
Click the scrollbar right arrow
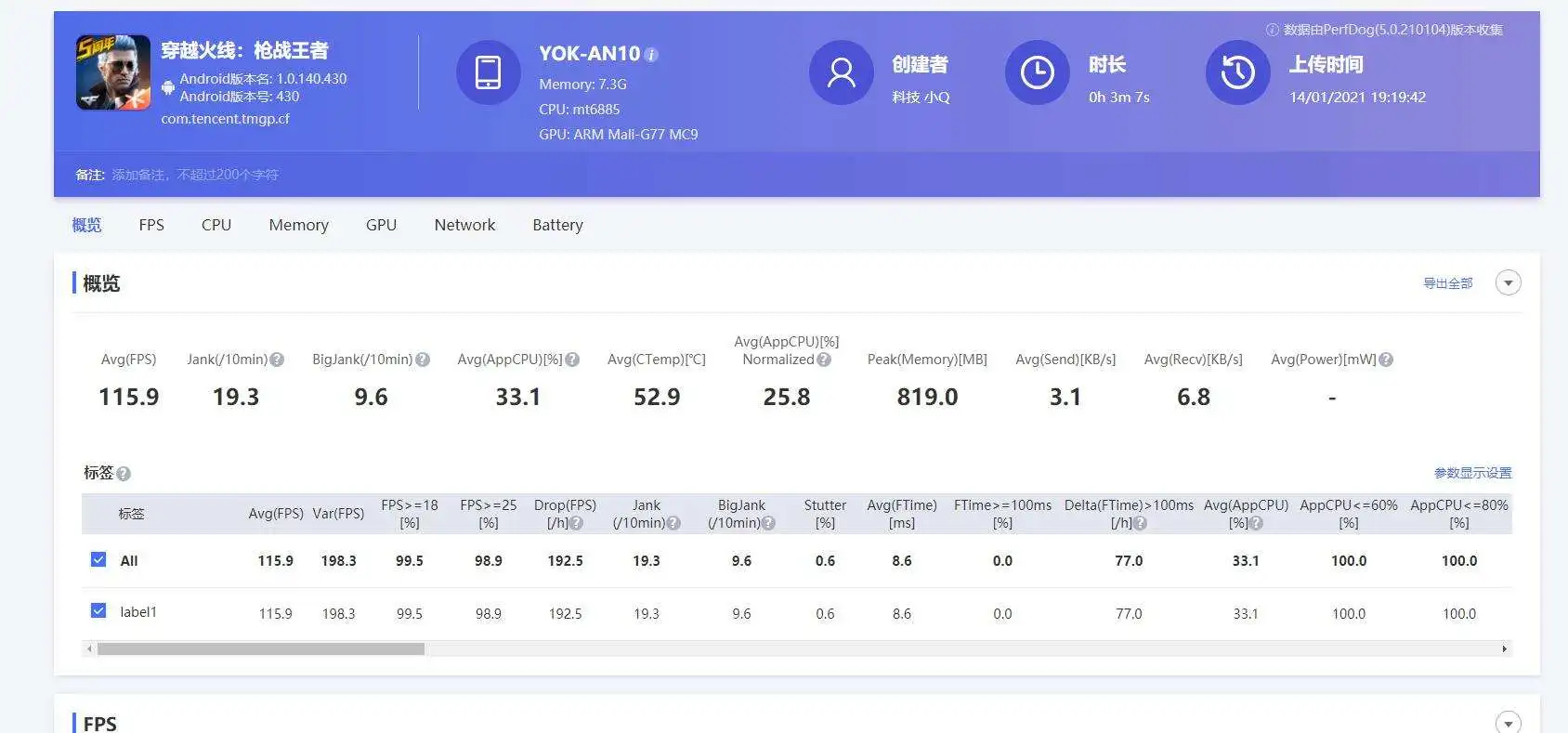(1504, 648)
